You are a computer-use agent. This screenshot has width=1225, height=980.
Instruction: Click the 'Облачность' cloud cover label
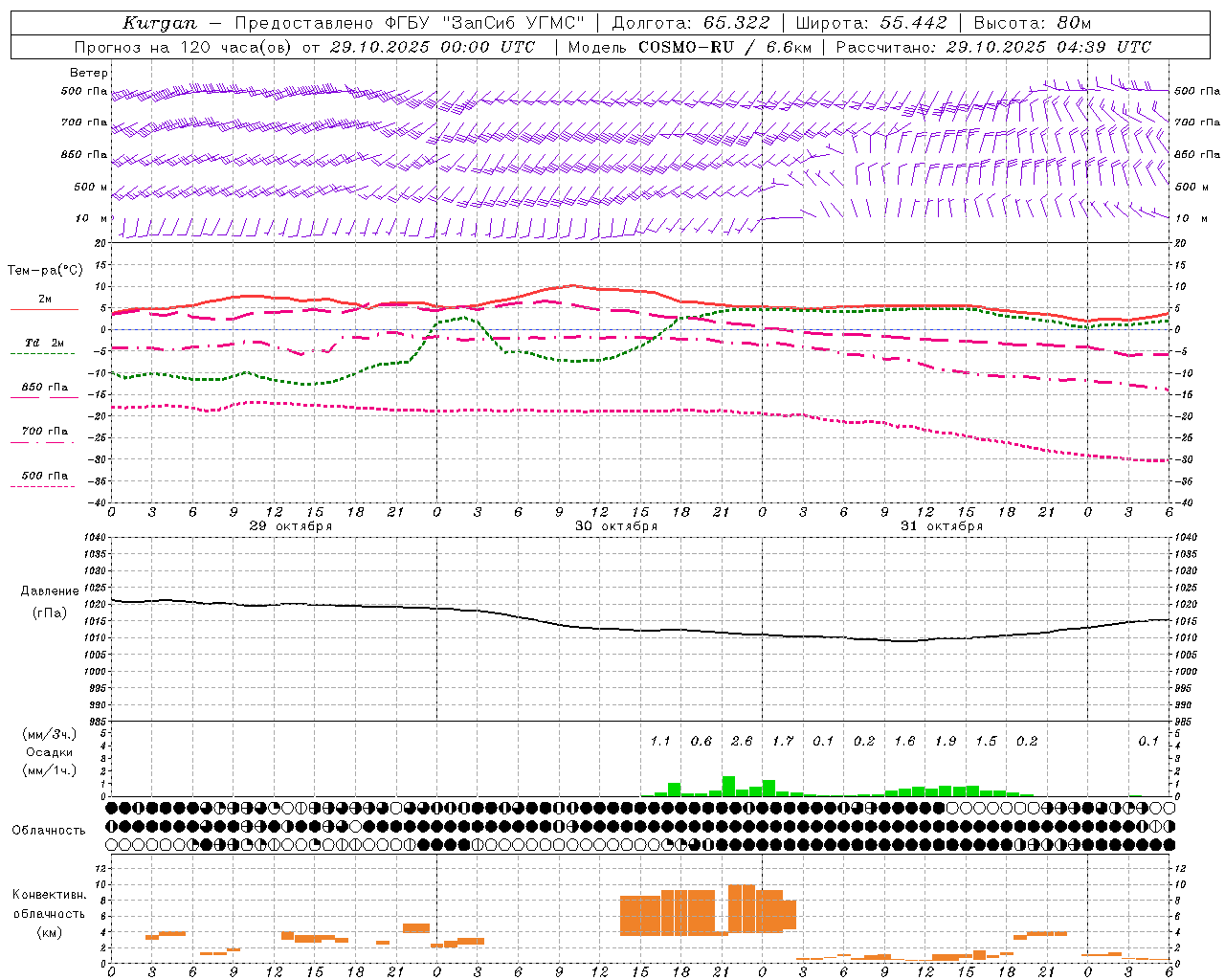pos(49,831)
